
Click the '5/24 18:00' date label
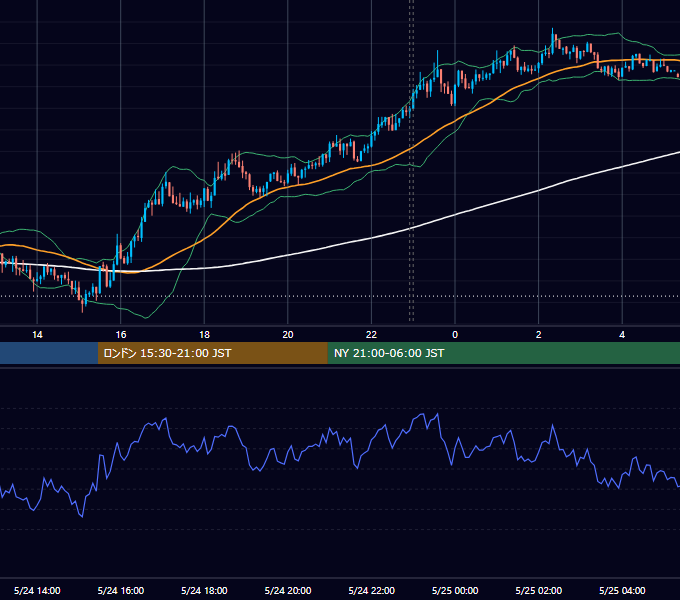pos(204,590)
